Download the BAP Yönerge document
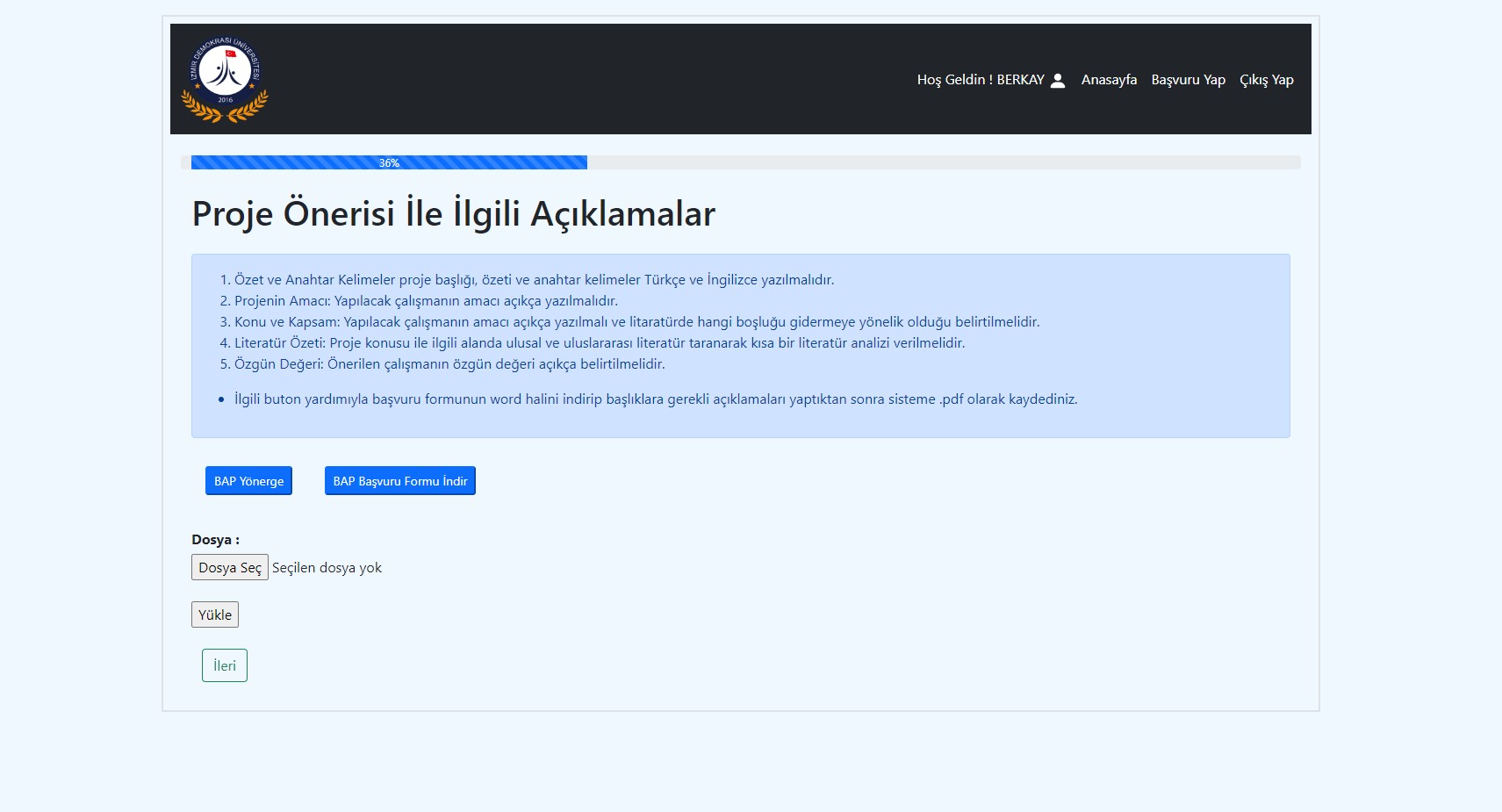 [x=248, y=480]
